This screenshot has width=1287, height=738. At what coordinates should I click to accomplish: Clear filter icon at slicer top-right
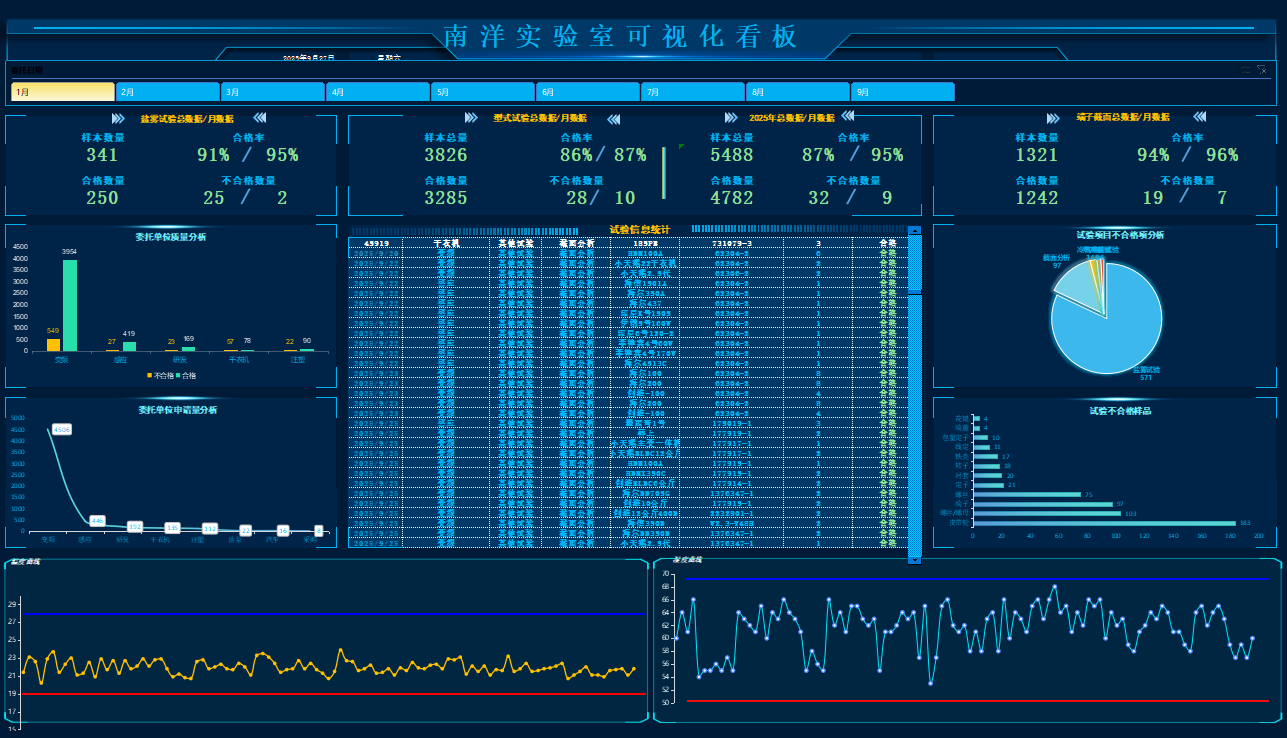(x=1262, y=71)
